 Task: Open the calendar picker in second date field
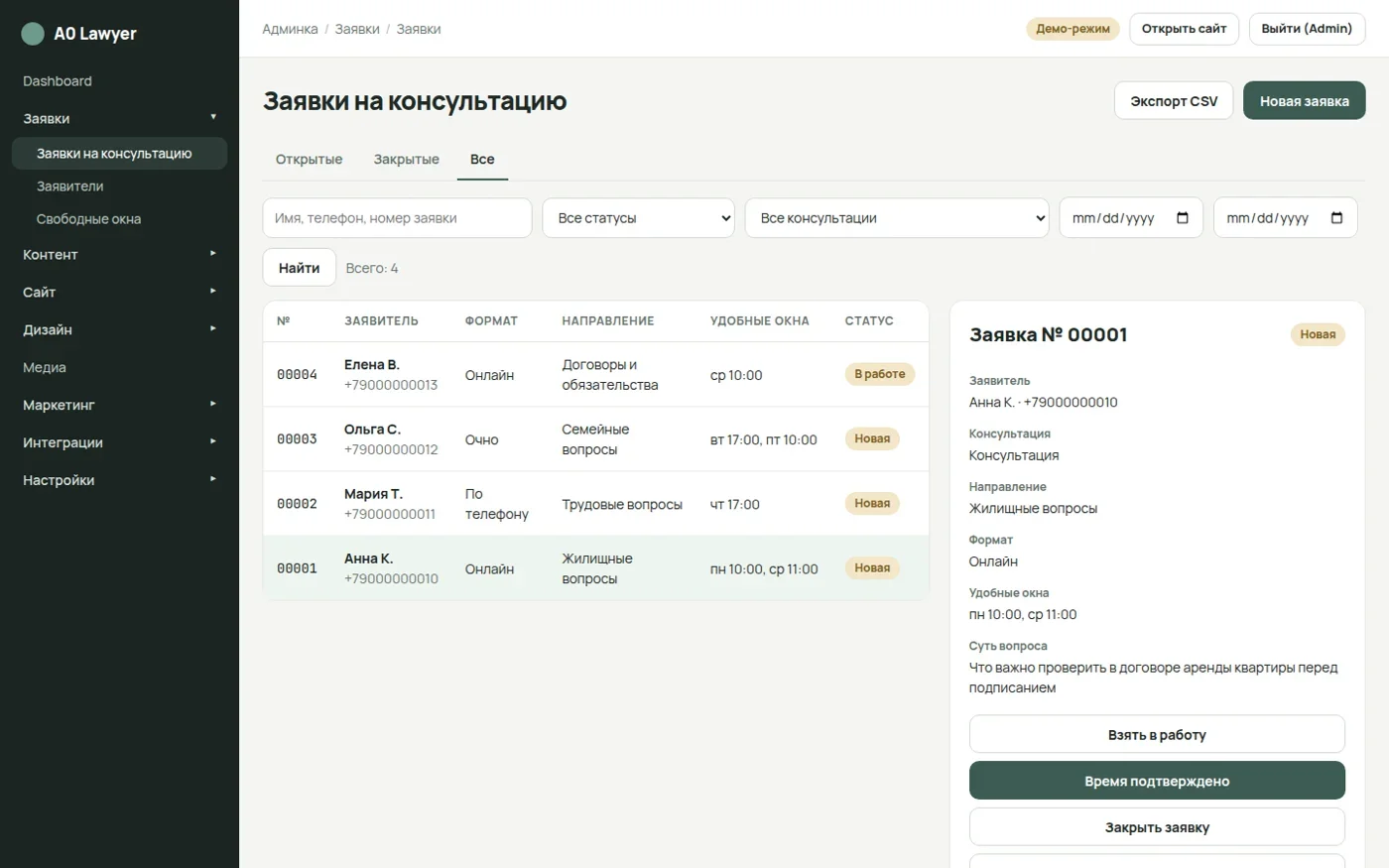pyautogui.click(x=1336, y=218)
